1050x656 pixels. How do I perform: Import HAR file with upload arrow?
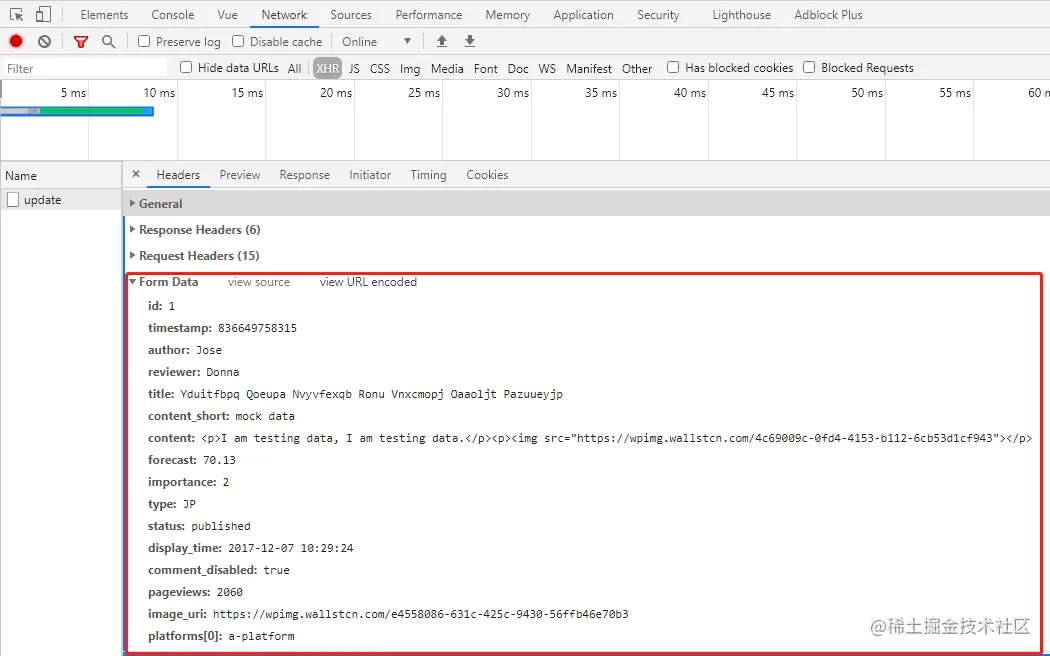pos(441,42)
